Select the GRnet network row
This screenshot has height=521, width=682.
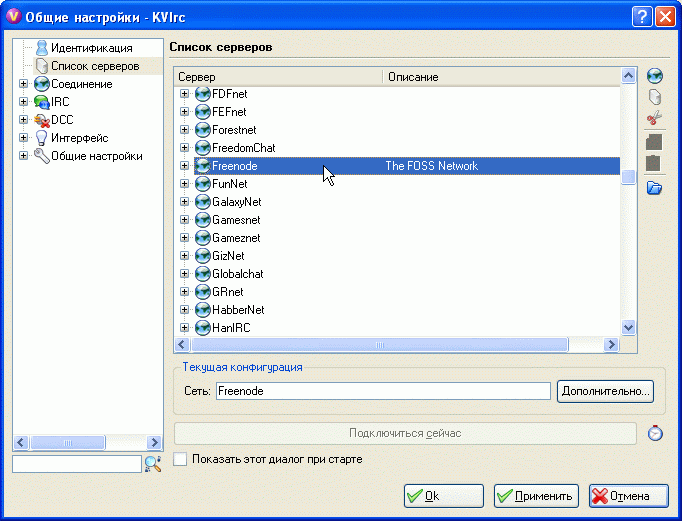(x=407, y=292)
